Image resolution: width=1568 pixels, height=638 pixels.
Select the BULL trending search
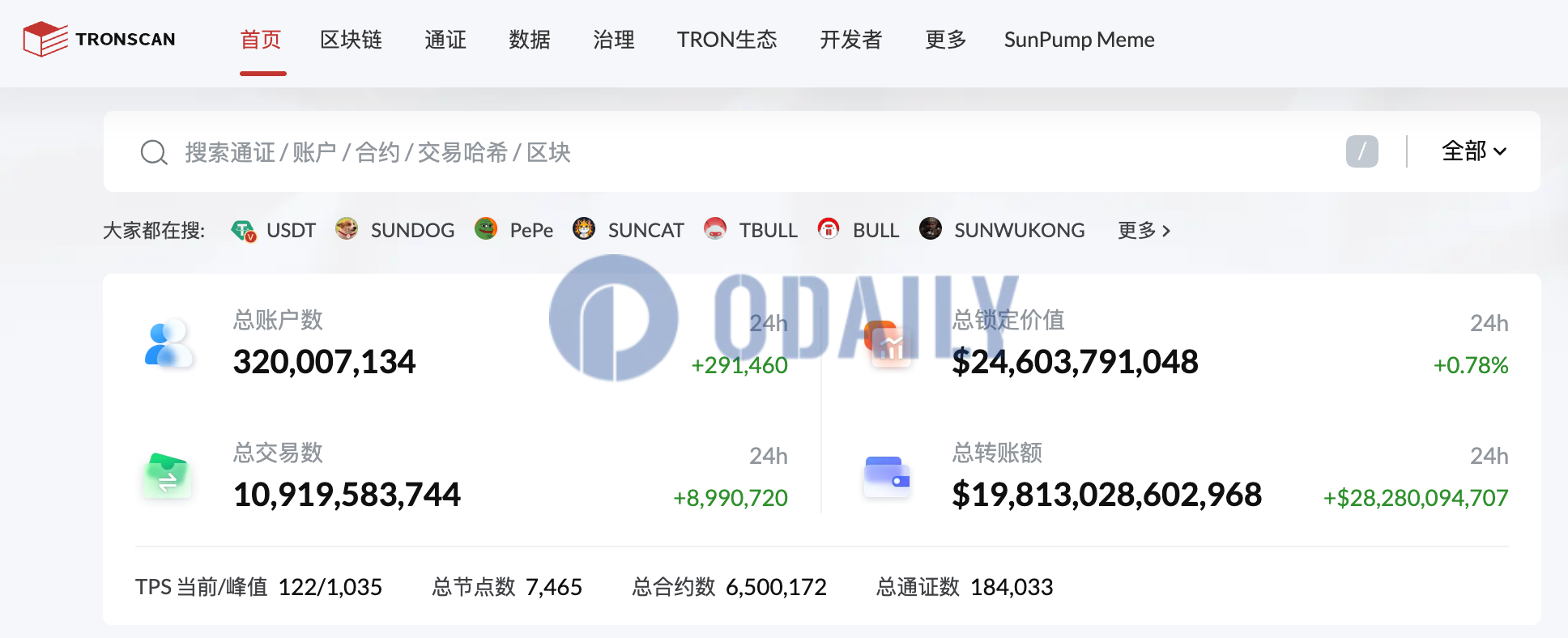pyautogui.click(x=876, y=231)
